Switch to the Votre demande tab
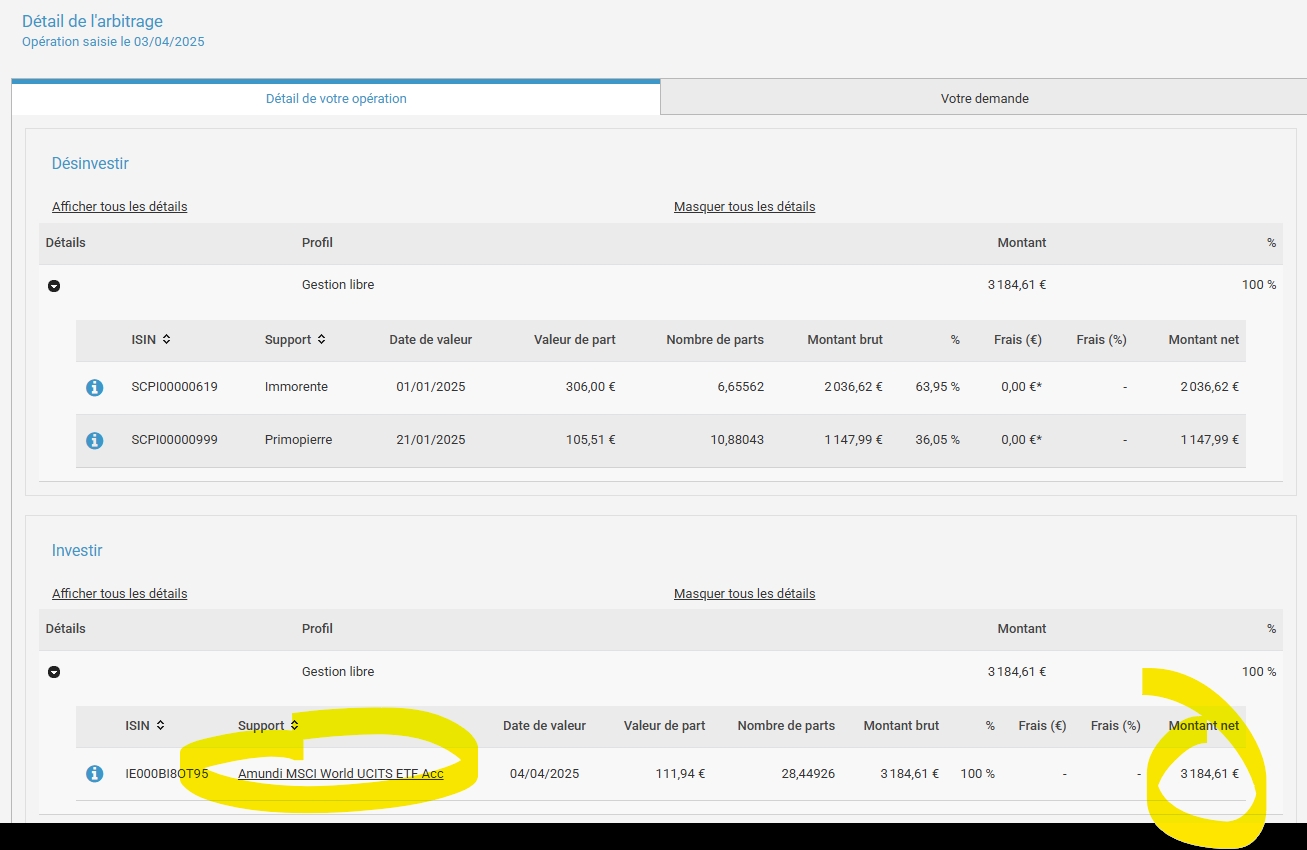The width and height of the screenshot is (1307, 850). tap(983, 97)
